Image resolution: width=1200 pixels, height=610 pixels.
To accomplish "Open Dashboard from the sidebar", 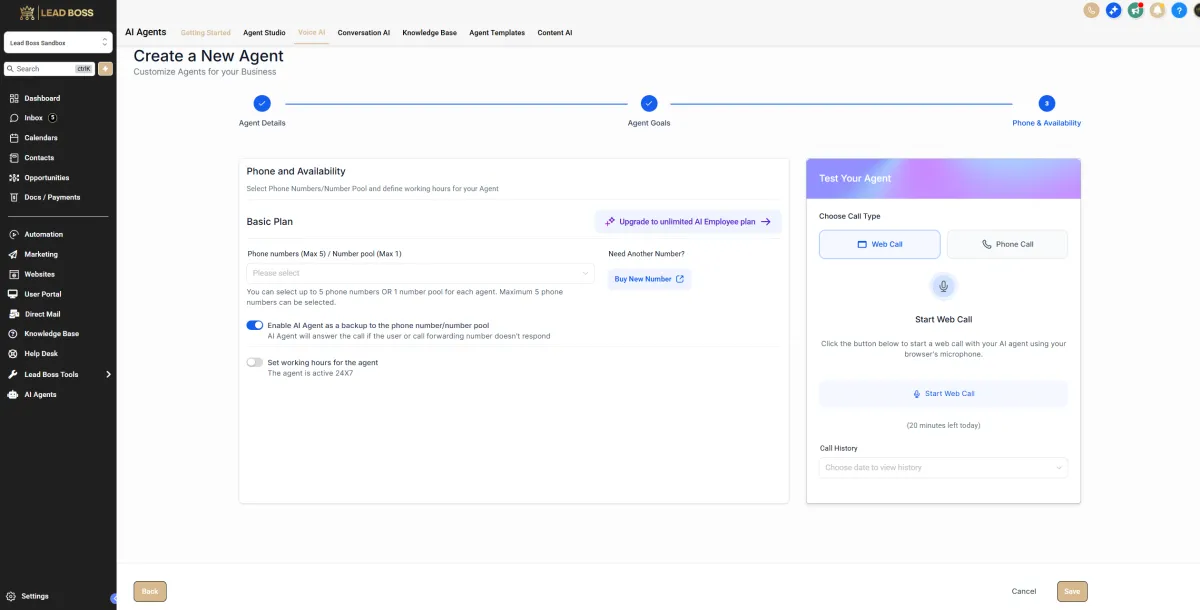I will 42,98.
